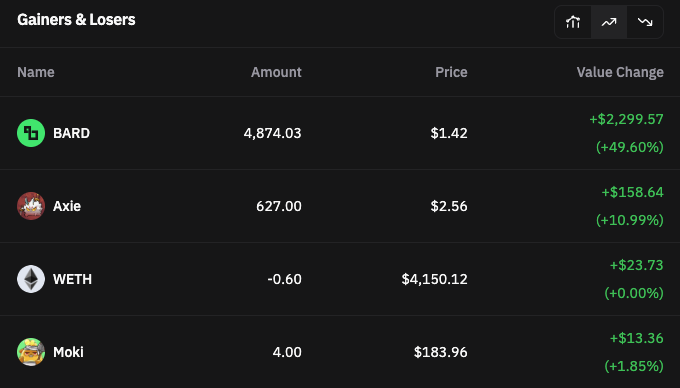Image resolution: width=680 pixels, height=388 pixels.
Task: Sort by the Value Change column header
Action: tap(620, 72)
